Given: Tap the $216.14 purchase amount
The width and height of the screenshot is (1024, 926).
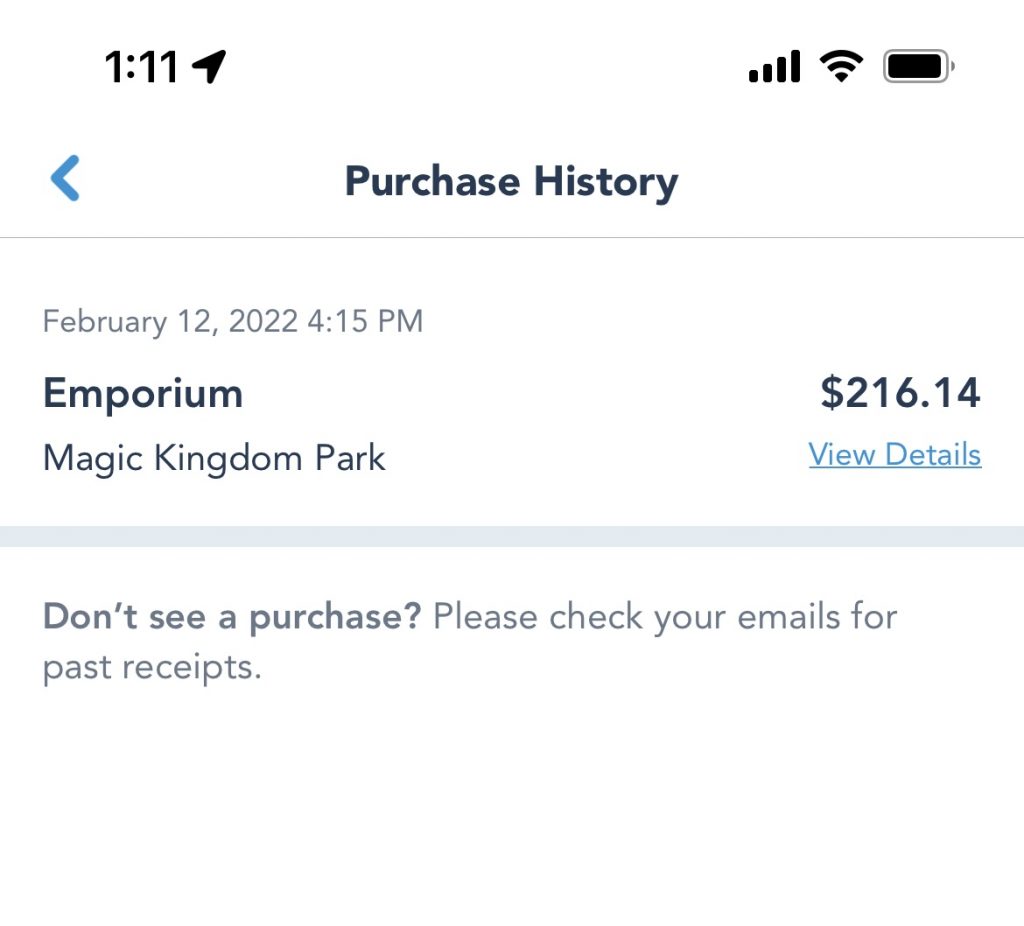Looking at the screenshot, I should tap(901, 392).
